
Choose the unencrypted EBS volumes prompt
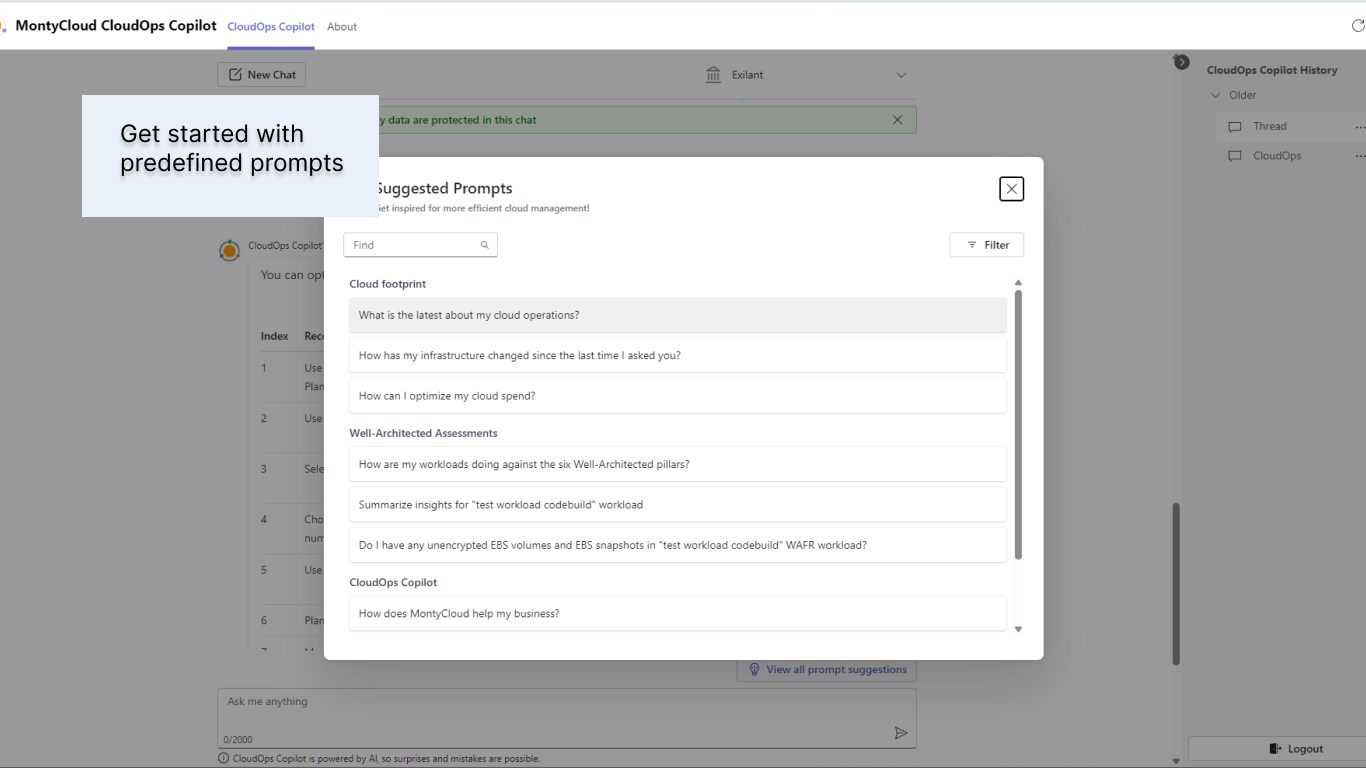coord(677,545)
